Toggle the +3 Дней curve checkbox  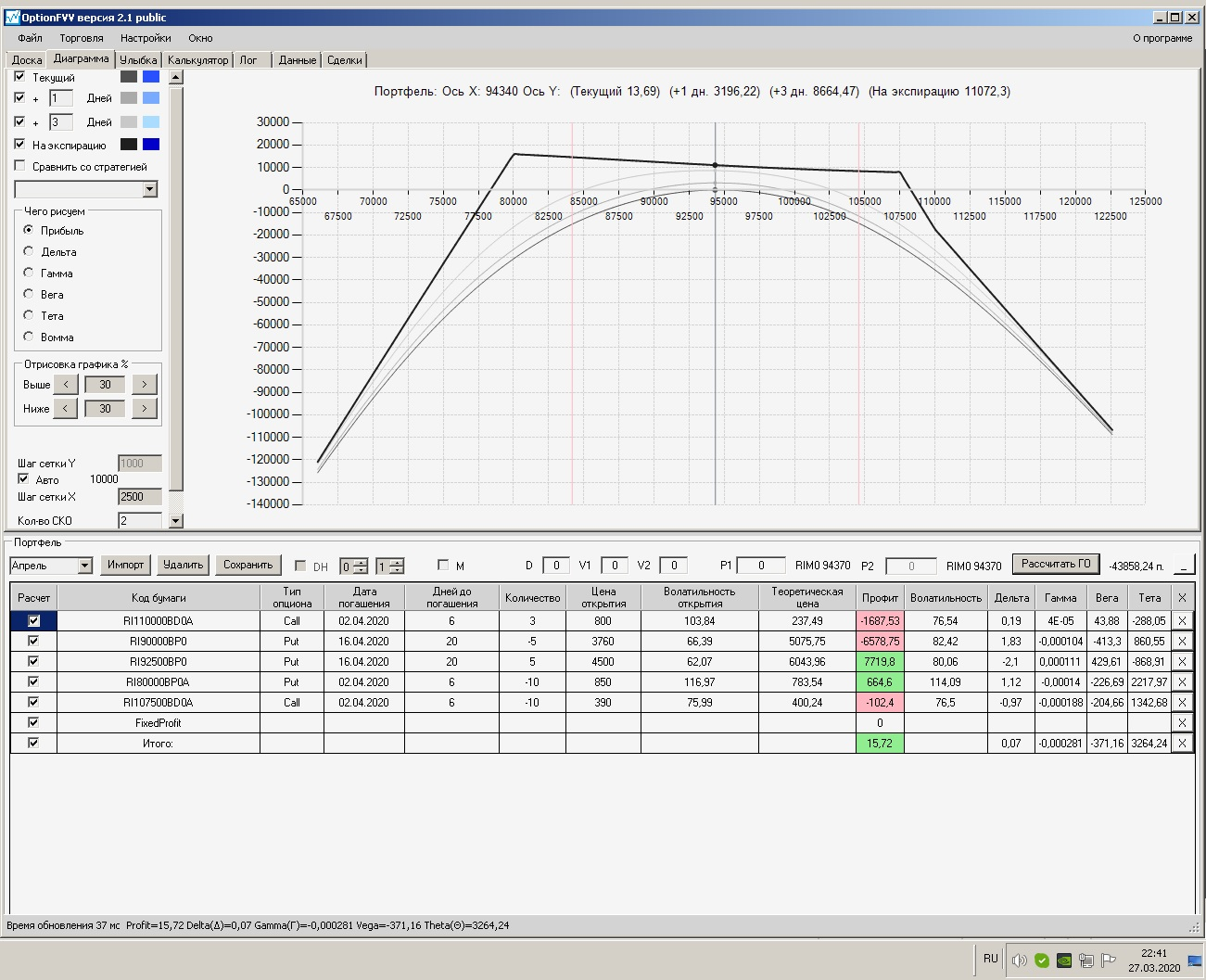(19, 121)
